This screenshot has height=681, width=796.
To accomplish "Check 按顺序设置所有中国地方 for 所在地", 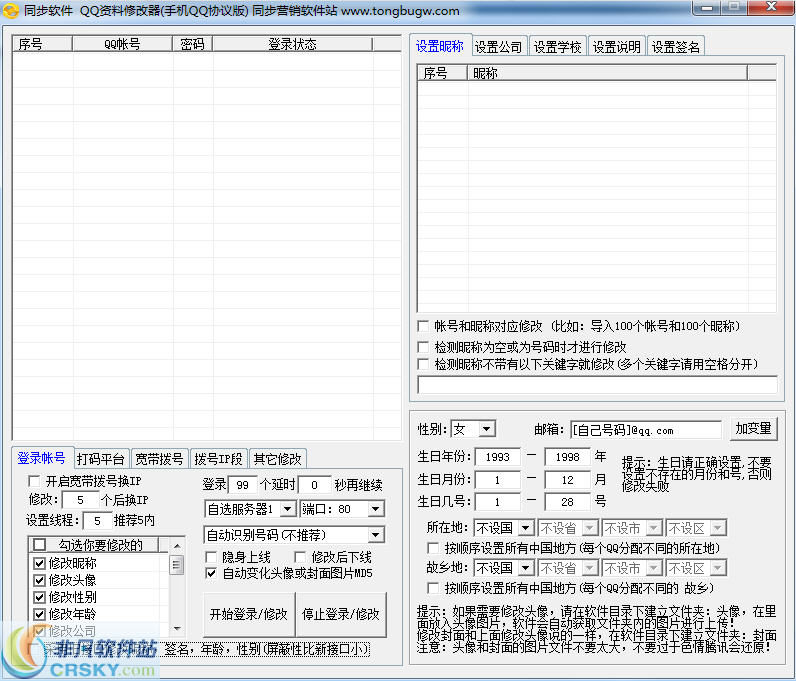I will click(x=433, y=548).
